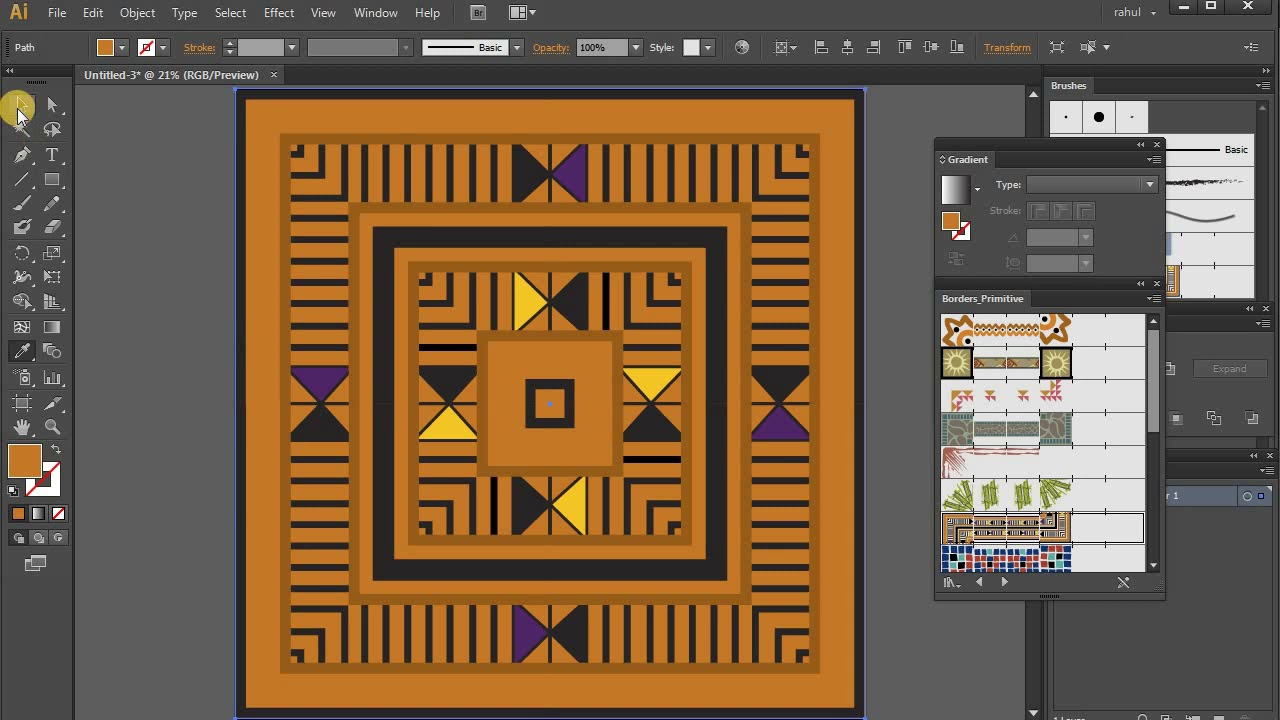Screen dimensions: 1280x720
Task: Select the Pen tool
Action: tap(22, 155)
